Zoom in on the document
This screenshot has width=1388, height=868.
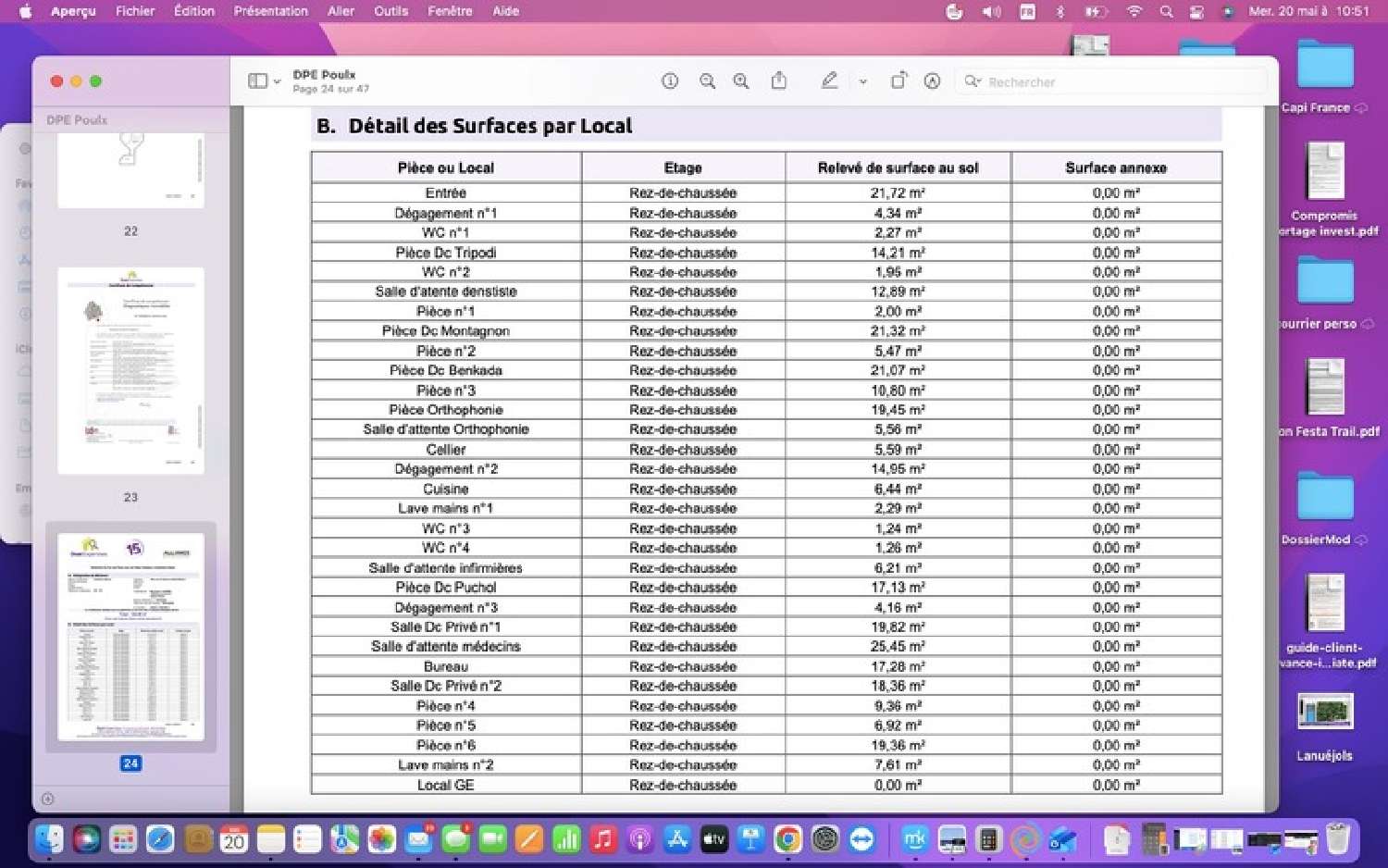point(741,81)
